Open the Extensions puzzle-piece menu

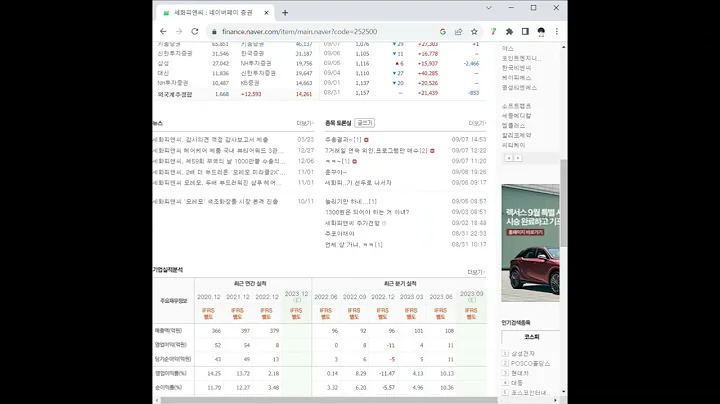tap(509, 32)
